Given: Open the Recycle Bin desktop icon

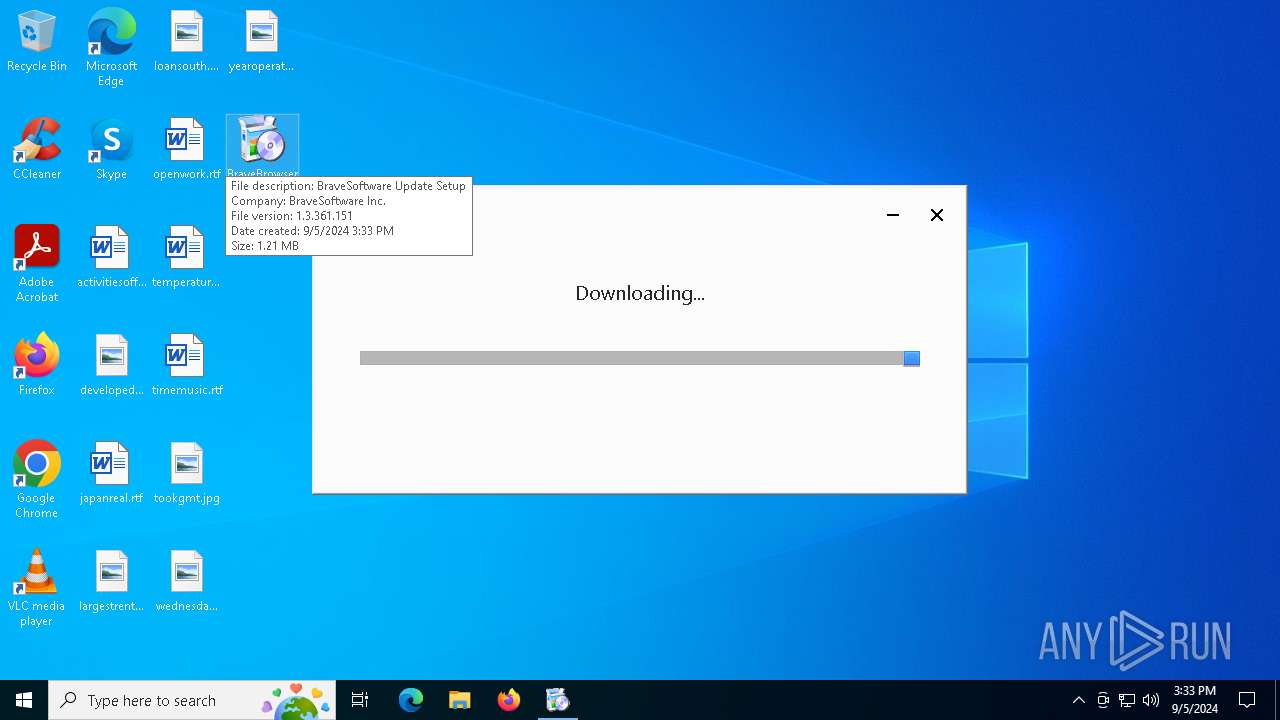Looking at the screenshot, I should pyautogui.click(x=37, y=42).
